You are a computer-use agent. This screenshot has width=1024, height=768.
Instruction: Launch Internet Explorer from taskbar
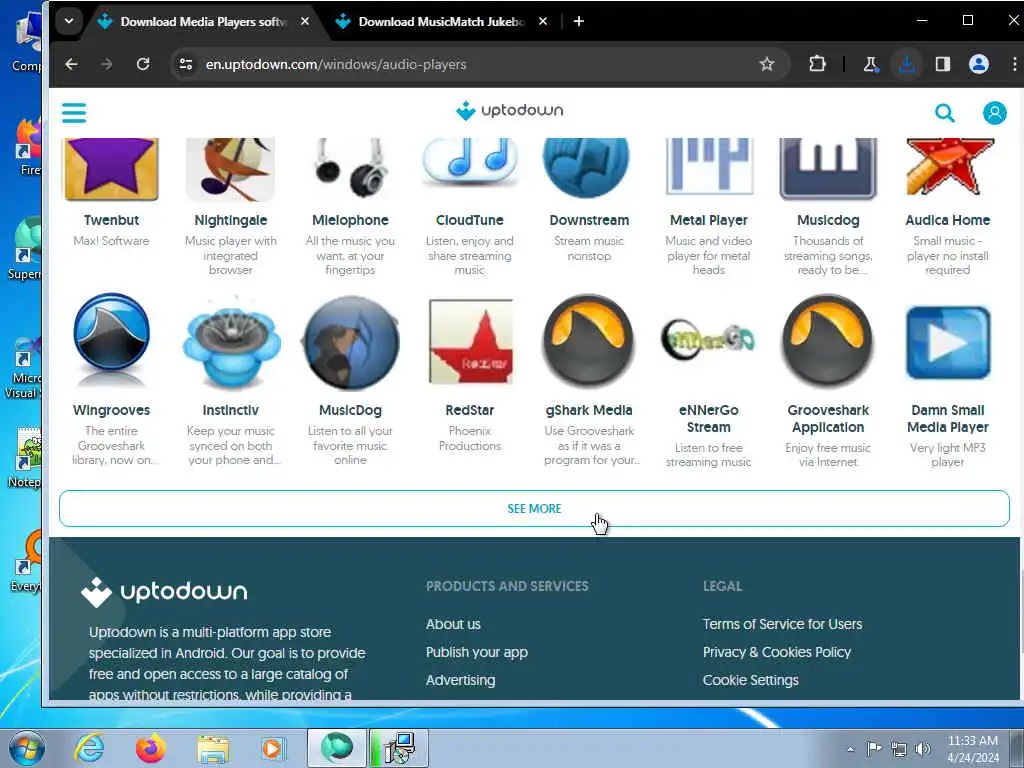pyautogui.click(x=89, y=748)
